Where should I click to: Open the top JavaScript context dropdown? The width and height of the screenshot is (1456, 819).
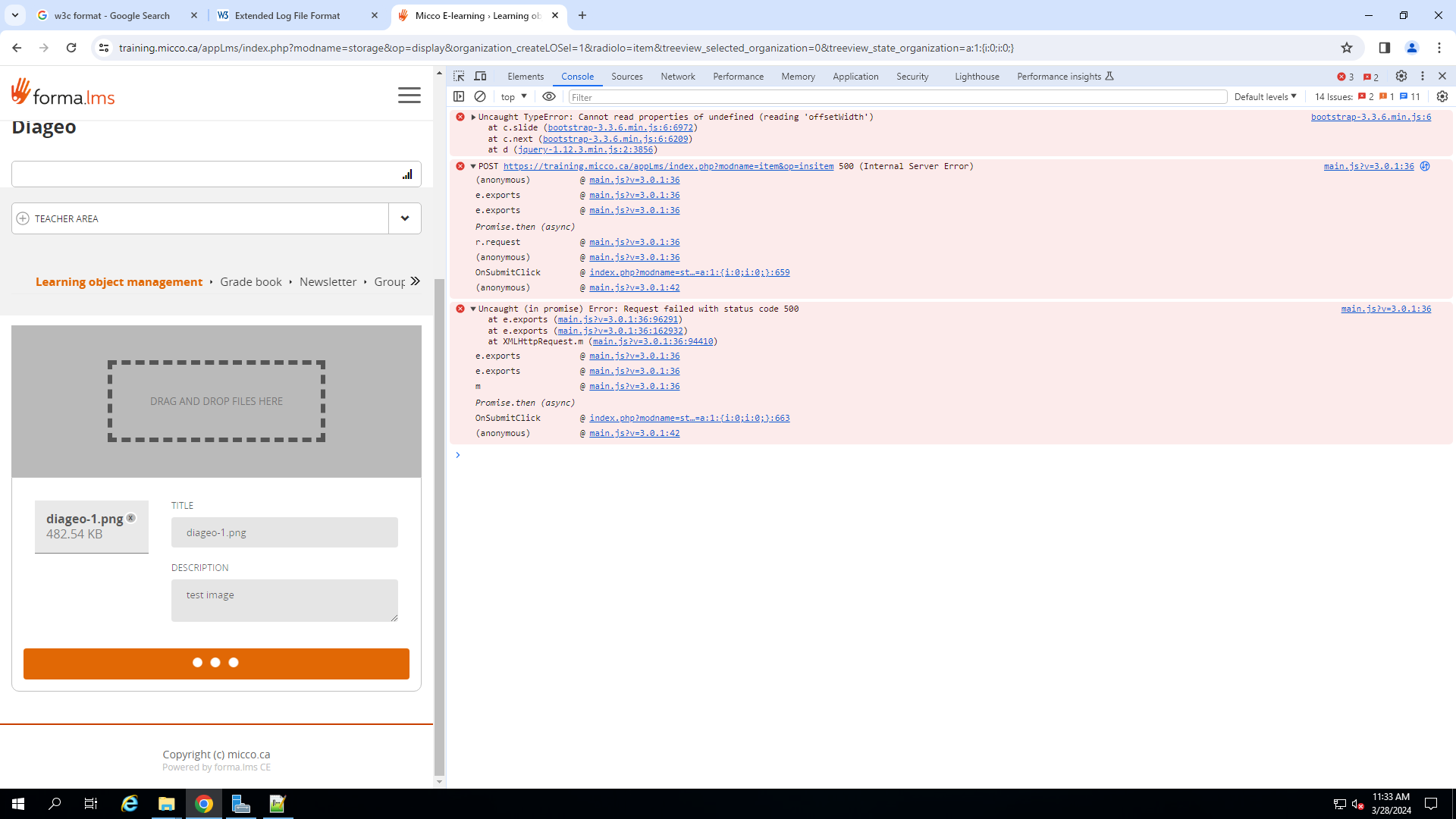click(513, 97)
